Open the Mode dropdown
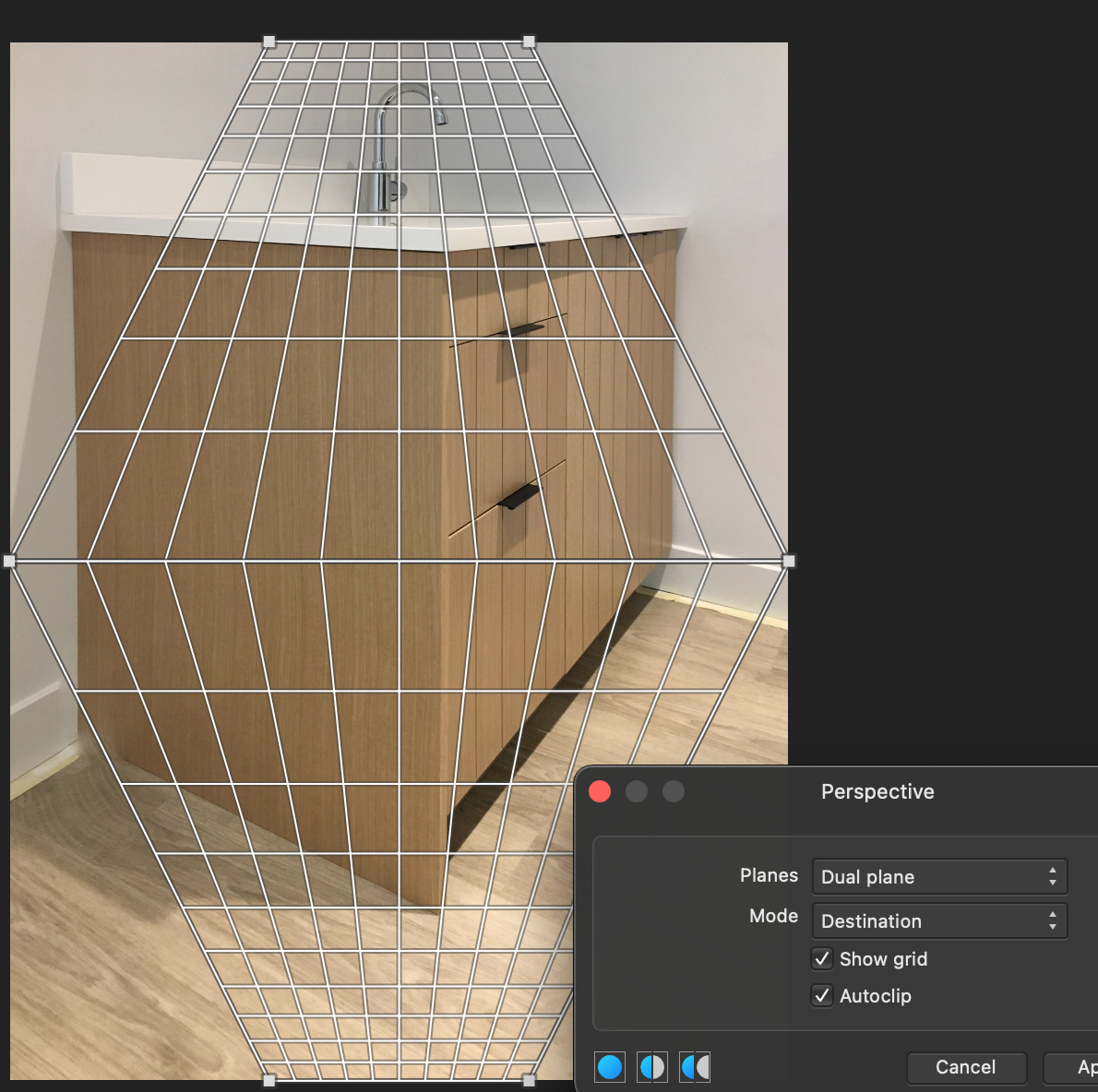Viewport: 1098px width, 1092px height. coord(939,920)
